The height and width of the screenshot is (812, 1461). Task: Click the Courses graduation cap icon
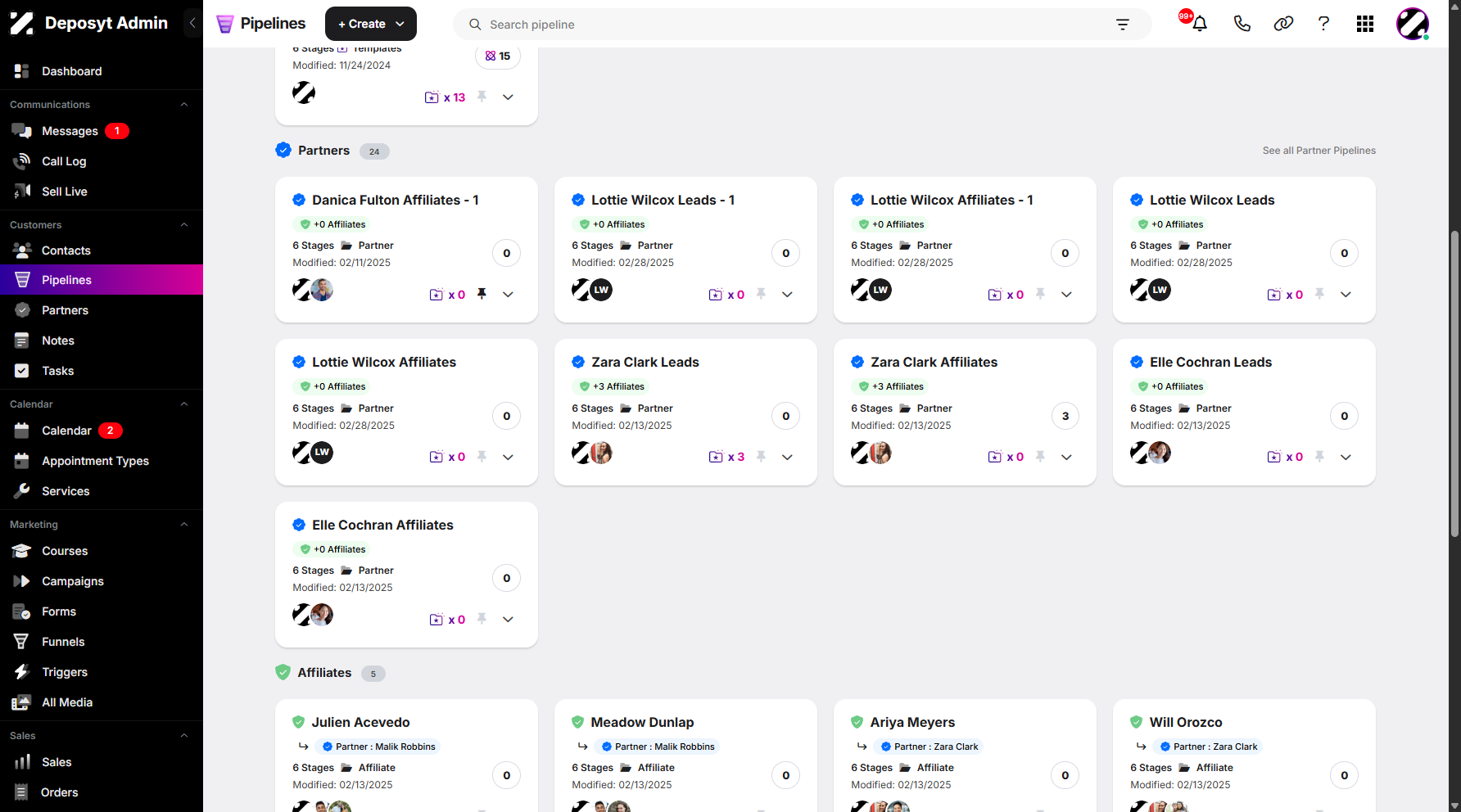22,551
